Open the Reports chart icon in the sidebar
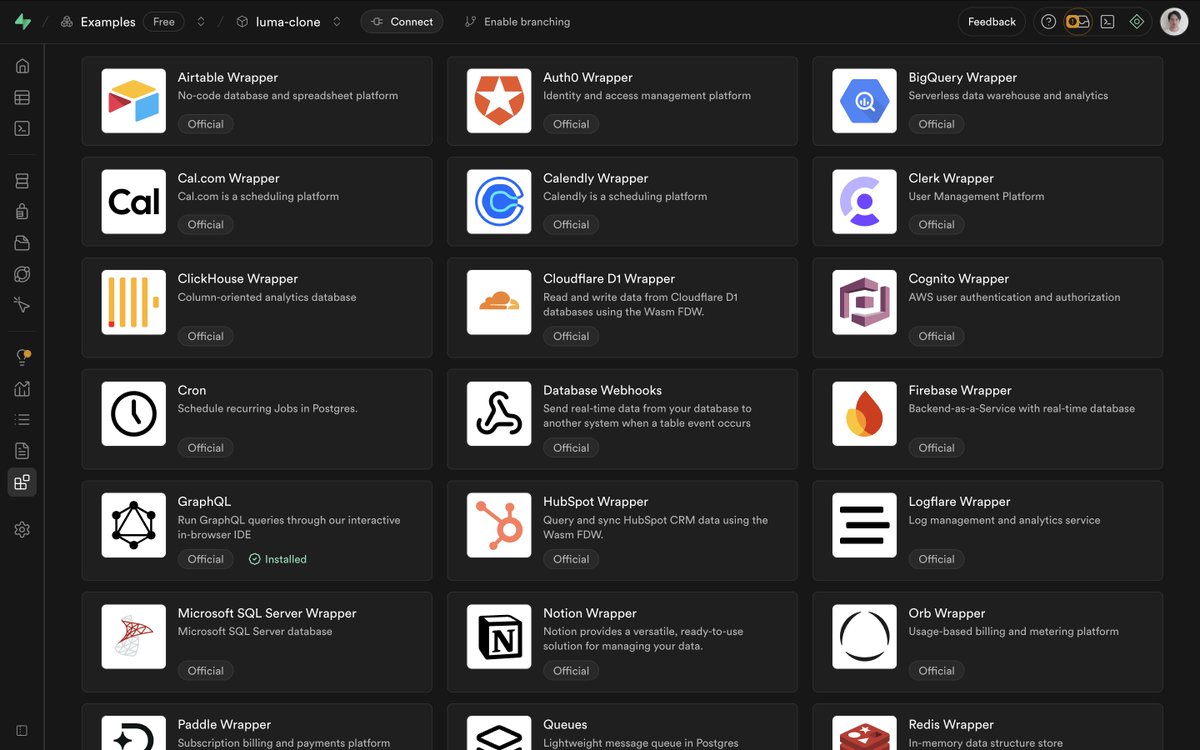The image size is (1200, 750). [x=22, y=388]
